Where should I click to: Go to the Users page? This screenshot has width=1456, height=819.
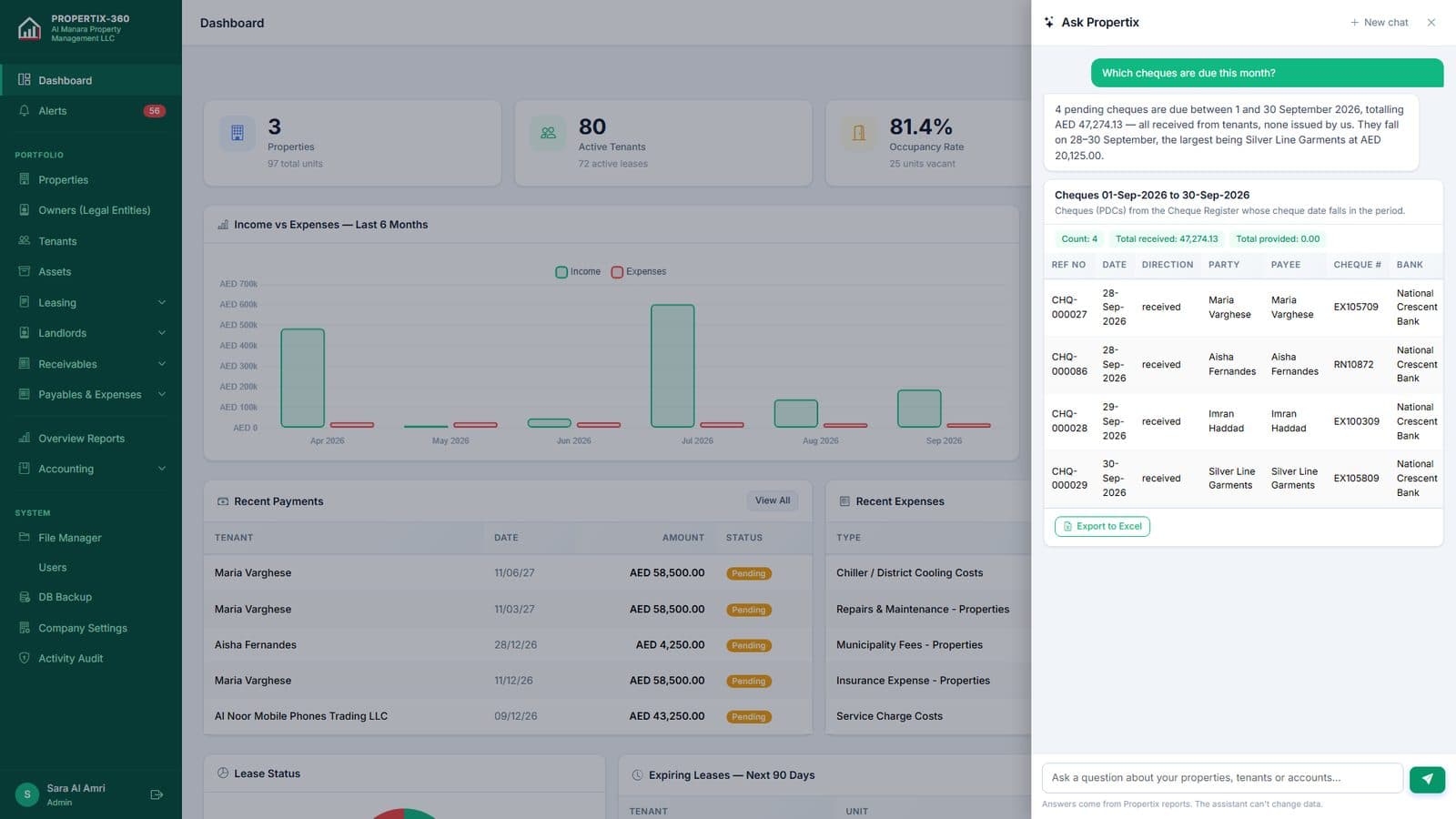[x=91, y=567]
